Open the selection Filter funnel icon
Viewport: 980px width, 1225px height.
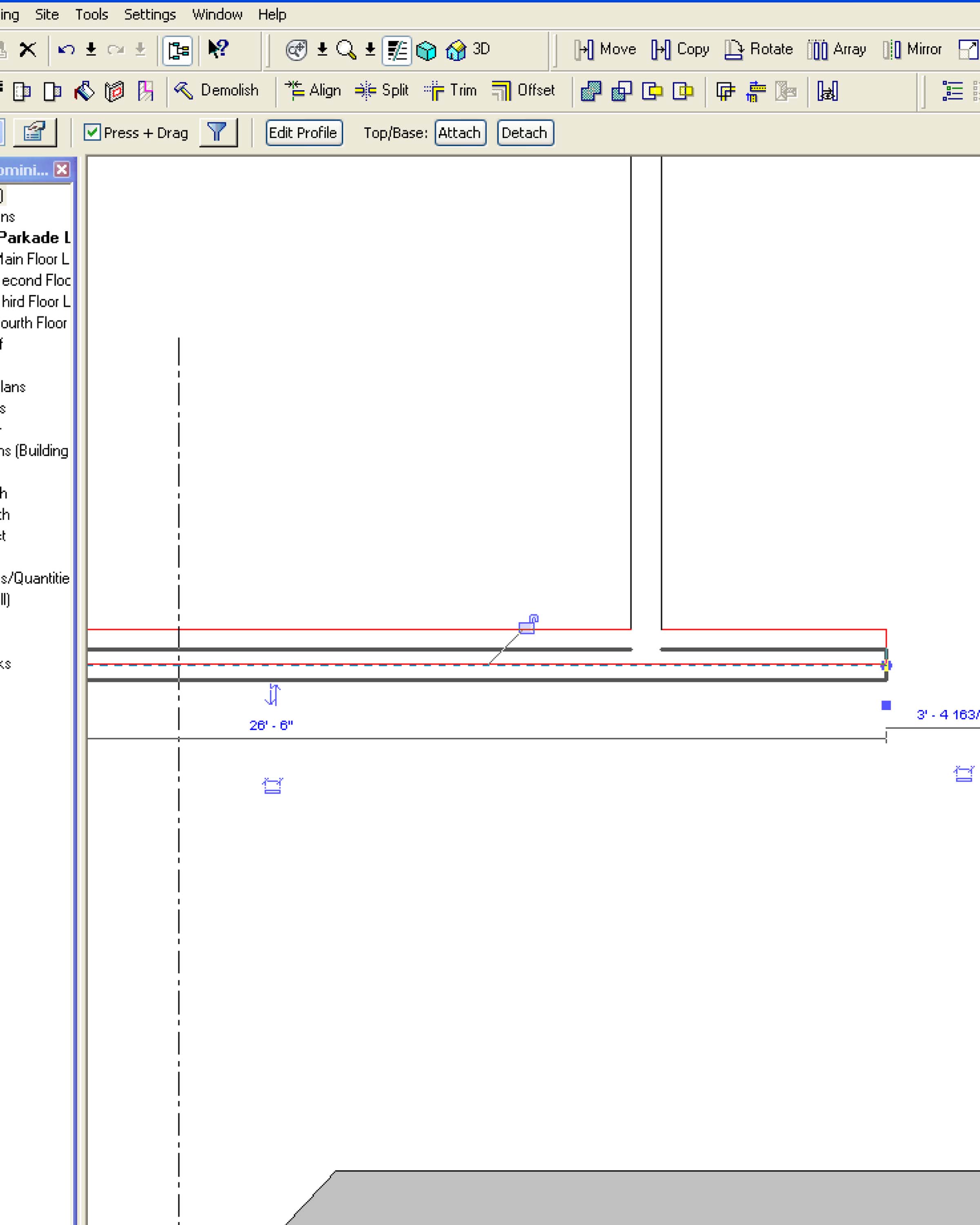[x=218, y=132]
